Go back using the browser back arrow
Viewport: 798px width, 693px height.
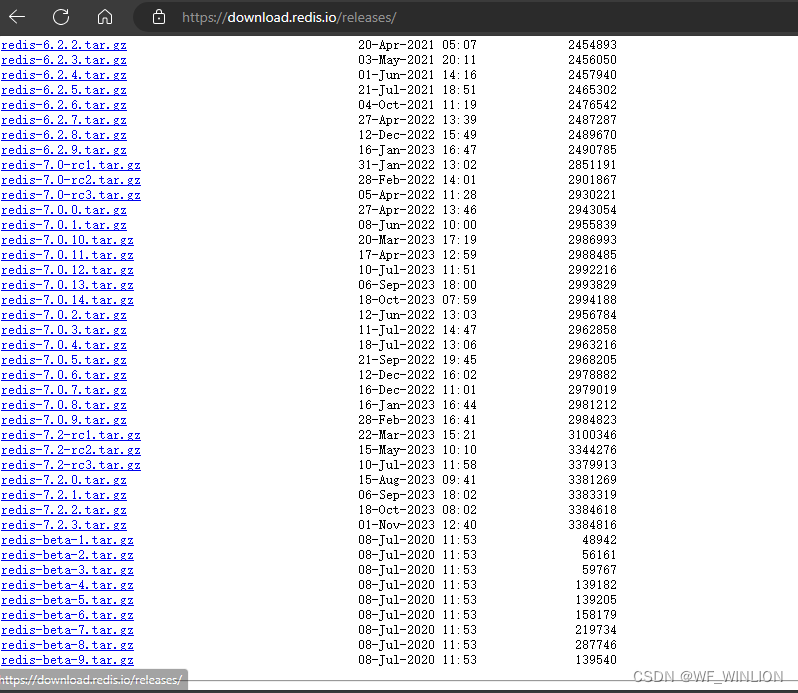(17, 17)
